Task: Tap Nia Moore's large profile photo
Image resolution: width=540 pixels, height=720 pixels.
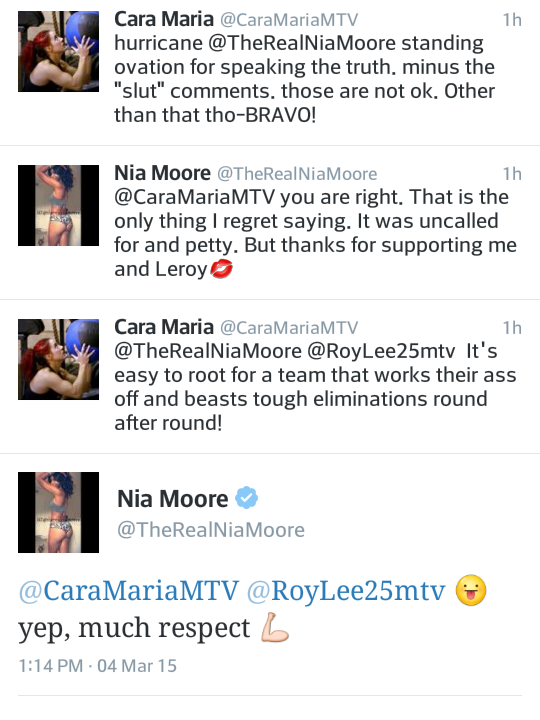Action: tap(58, 512)
